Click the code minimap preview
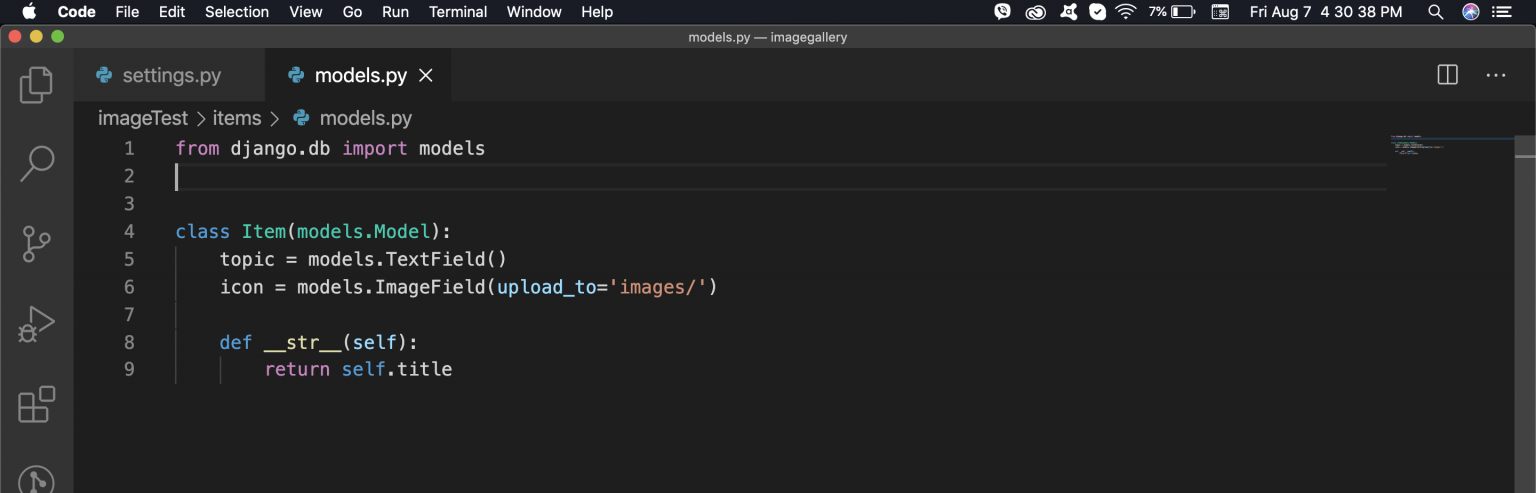This screenshot has height=493, width=1536. 1450,146
